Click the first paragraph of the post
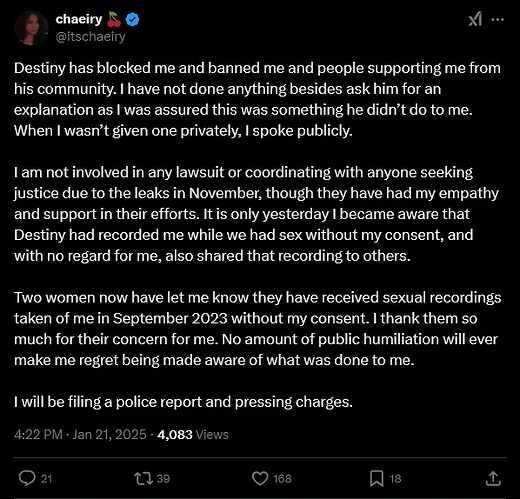Image resolution: width=520 pixels, height=499 pixels. [257, 99]
